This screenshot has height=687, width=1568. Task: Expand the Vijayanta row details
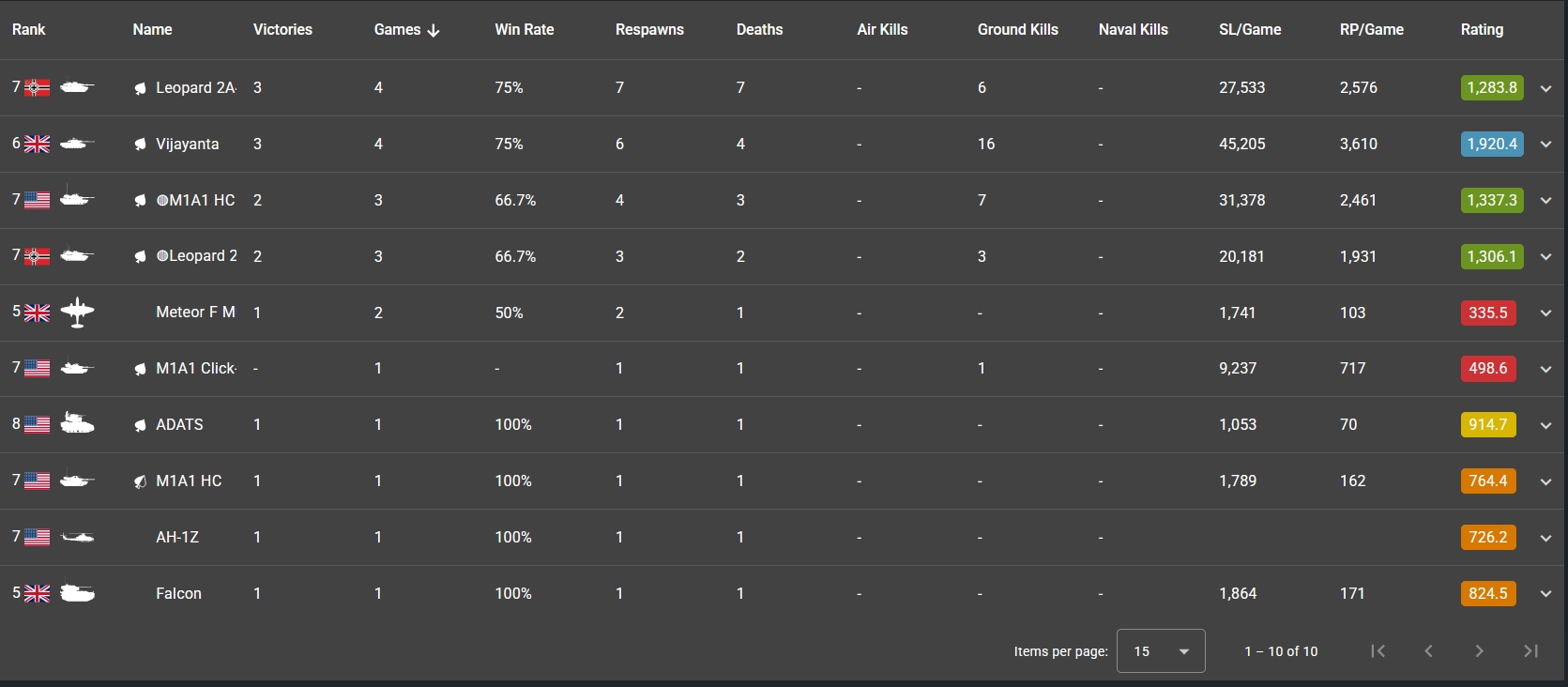(x=1545, y=145)
